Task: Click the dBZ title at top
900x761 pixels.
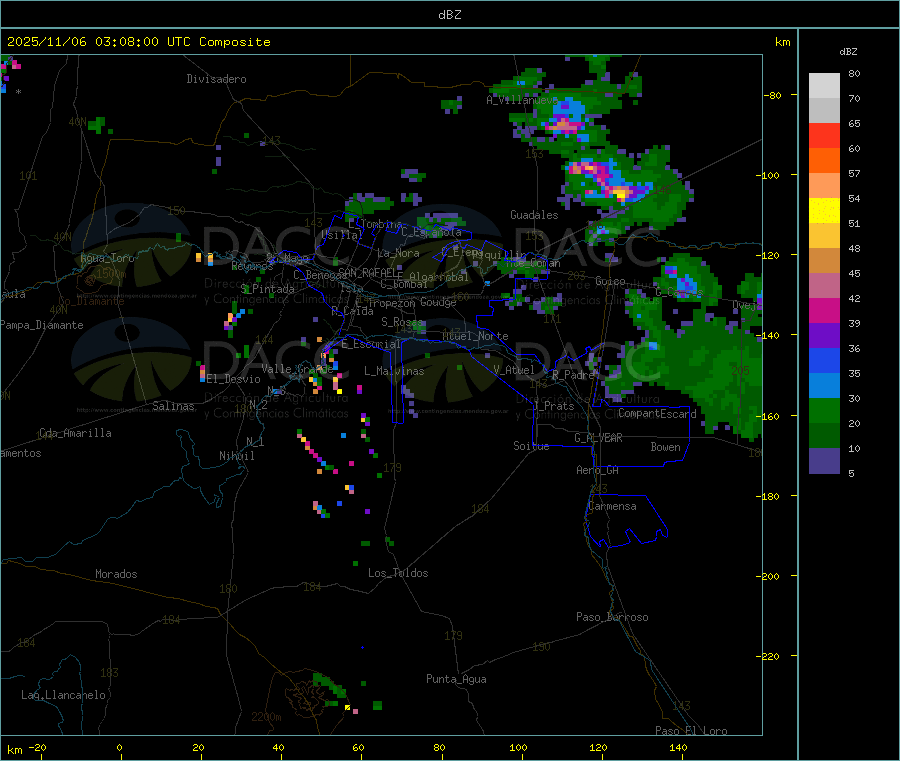Action: point(449,15)
